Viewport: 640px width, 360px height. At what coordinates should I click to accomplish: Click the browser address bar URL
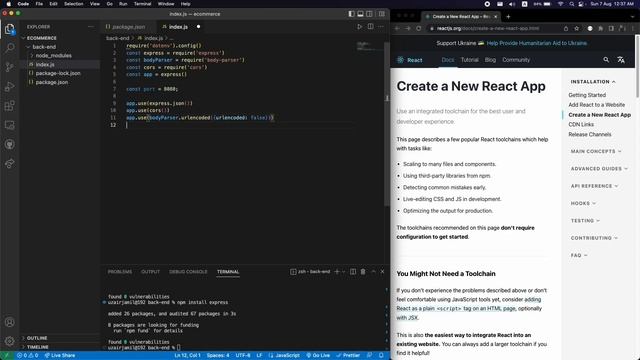[x=488, y=29]
